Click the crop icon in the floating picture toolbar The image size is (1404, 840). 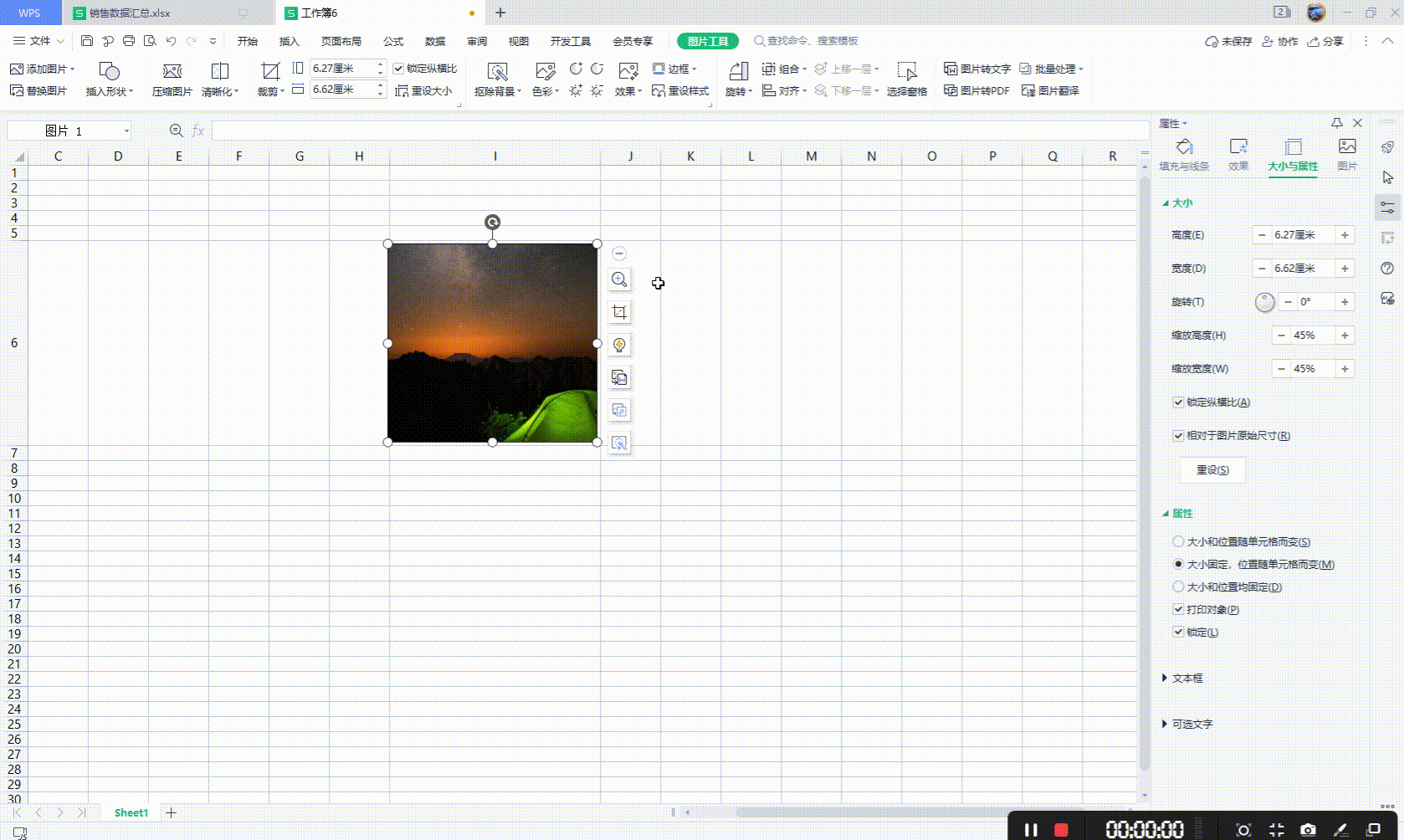click(x=619, y=312)
